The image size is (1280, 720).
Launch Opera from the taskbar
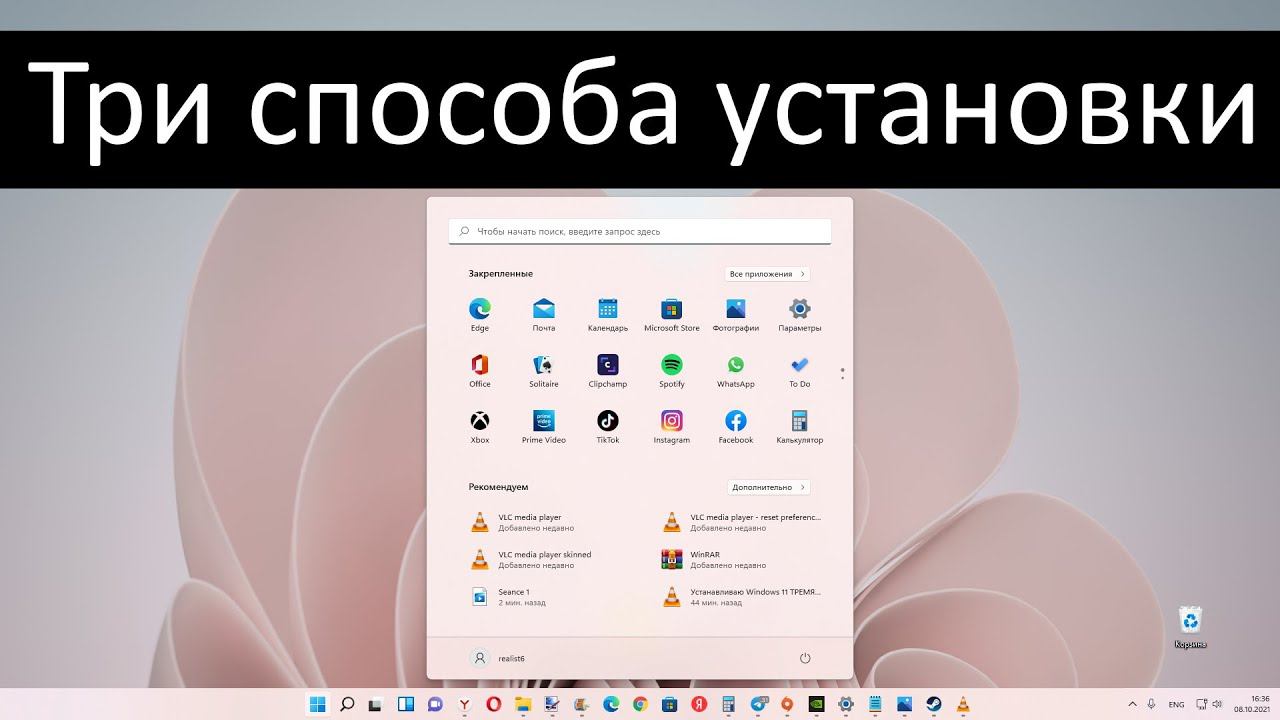tap(494, 704)
